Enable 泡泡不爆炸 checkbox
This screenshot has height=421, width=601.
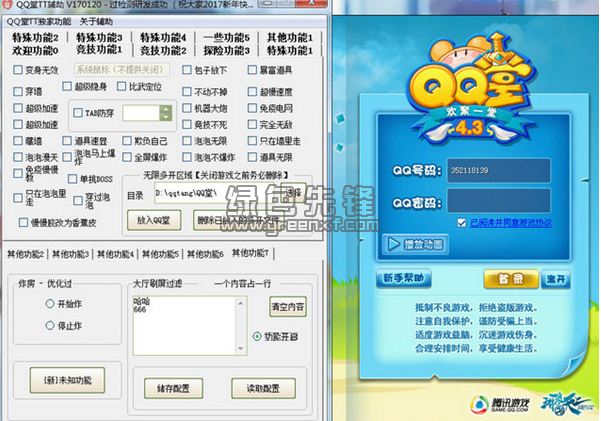[187, 157]
